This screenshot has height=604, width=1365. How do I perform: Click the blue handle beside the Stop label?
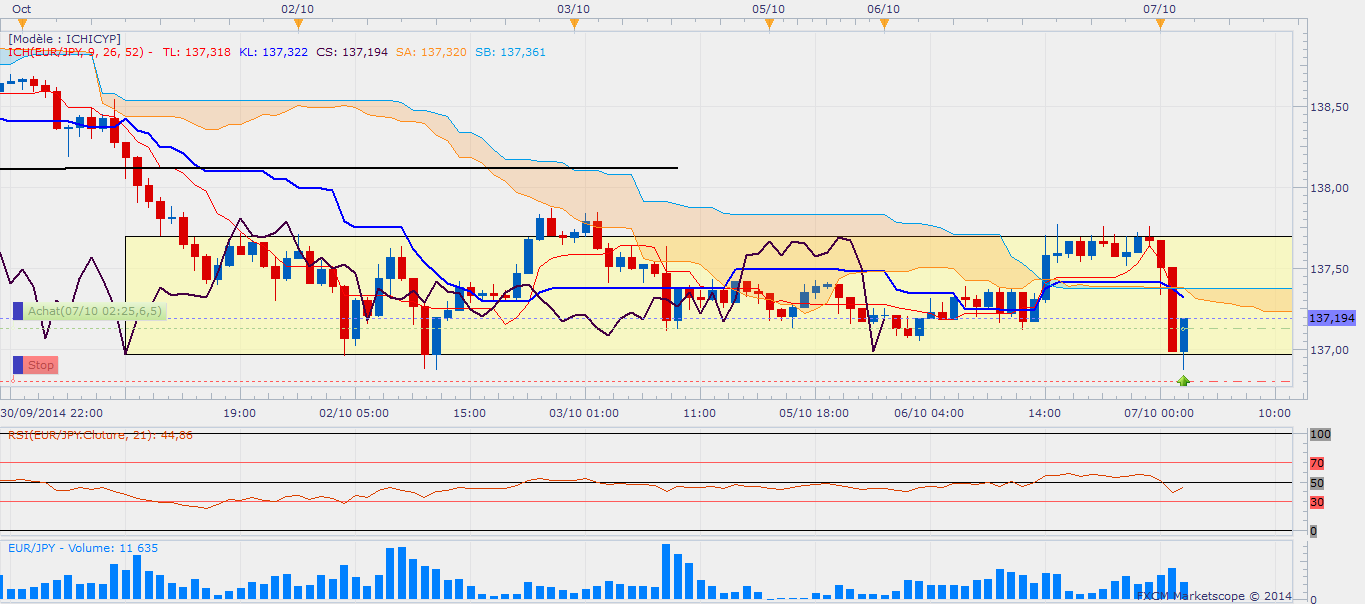coord(17,365)
